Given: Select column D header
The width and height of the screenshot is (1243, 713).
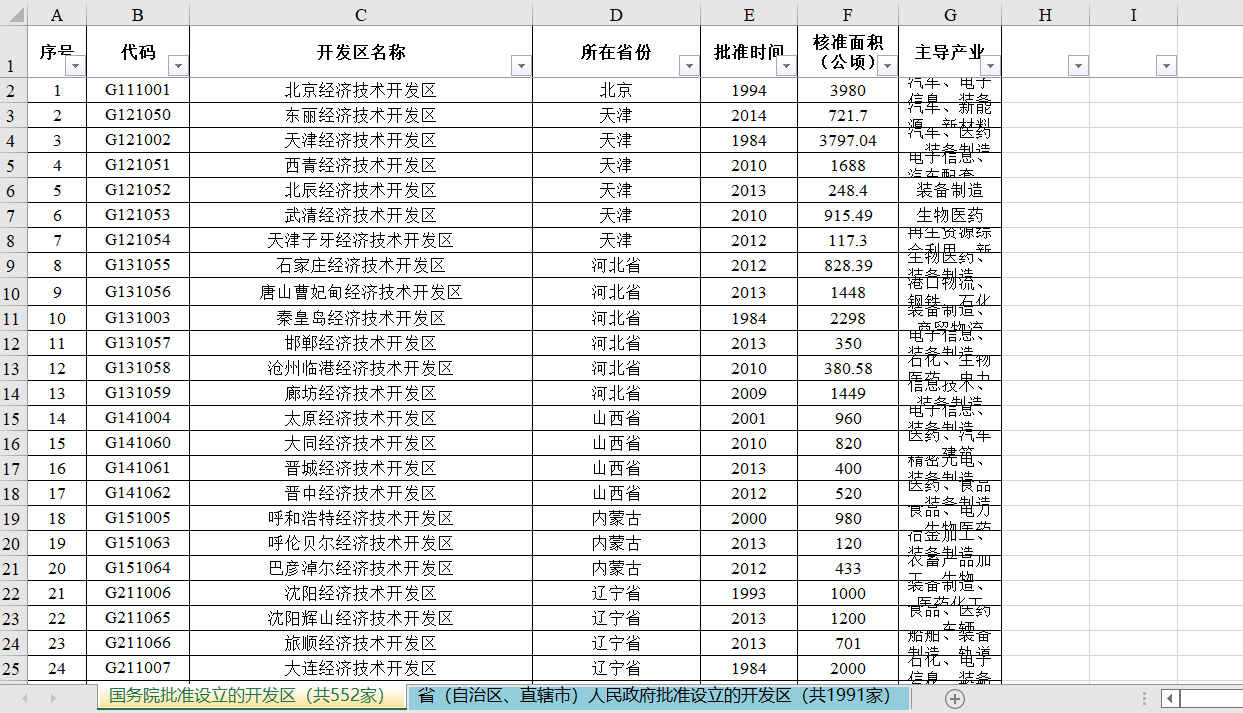Looking at the screenshot, I should (616, 14).
